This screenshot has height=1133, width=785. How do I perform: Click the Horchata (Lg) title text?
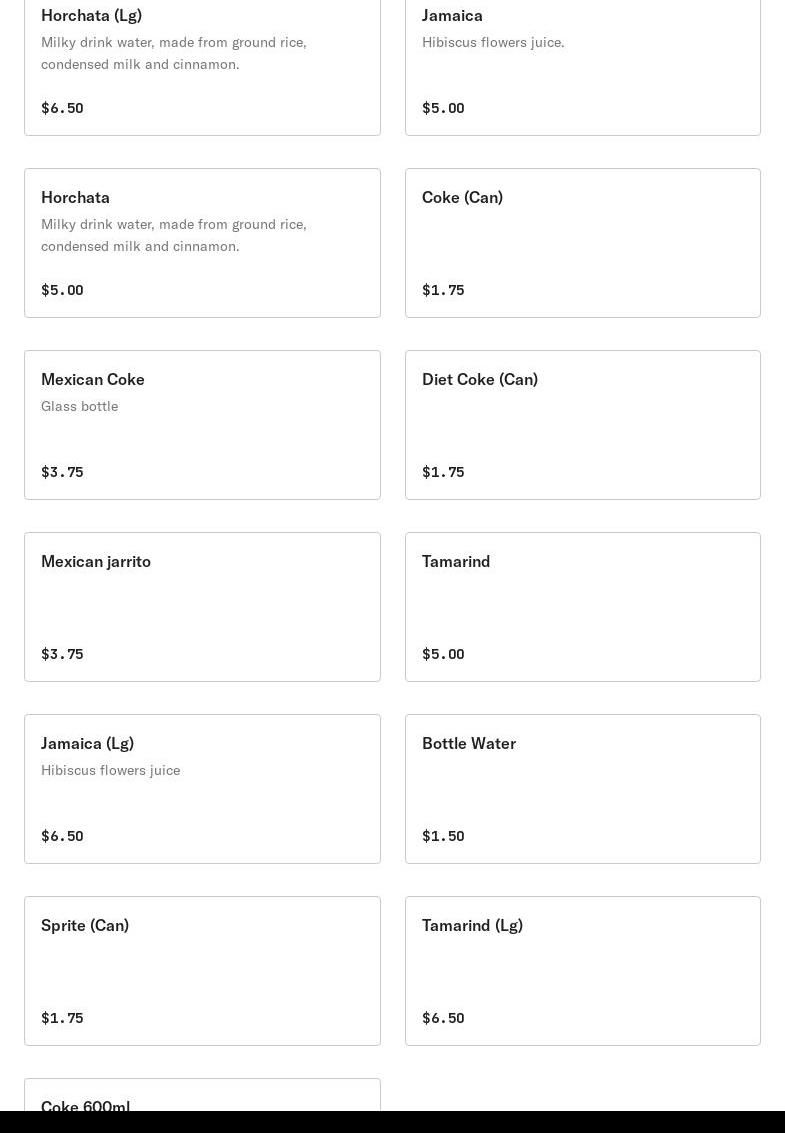[x=91, y=15]
